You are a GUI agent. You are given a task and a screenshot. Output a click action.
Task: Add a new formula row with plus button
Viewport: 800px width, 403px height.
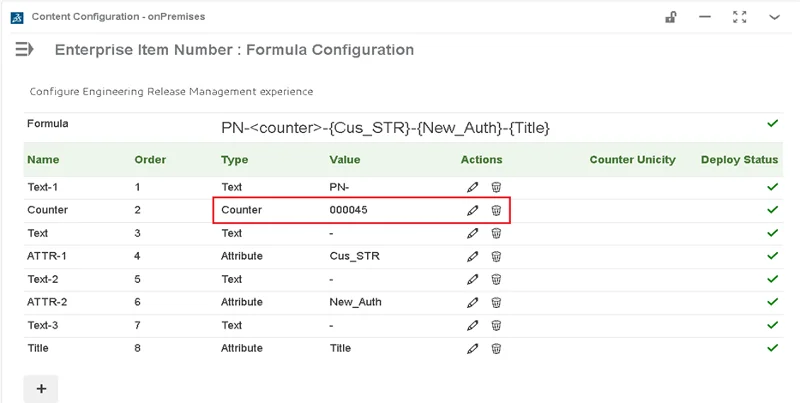[41, 389]
